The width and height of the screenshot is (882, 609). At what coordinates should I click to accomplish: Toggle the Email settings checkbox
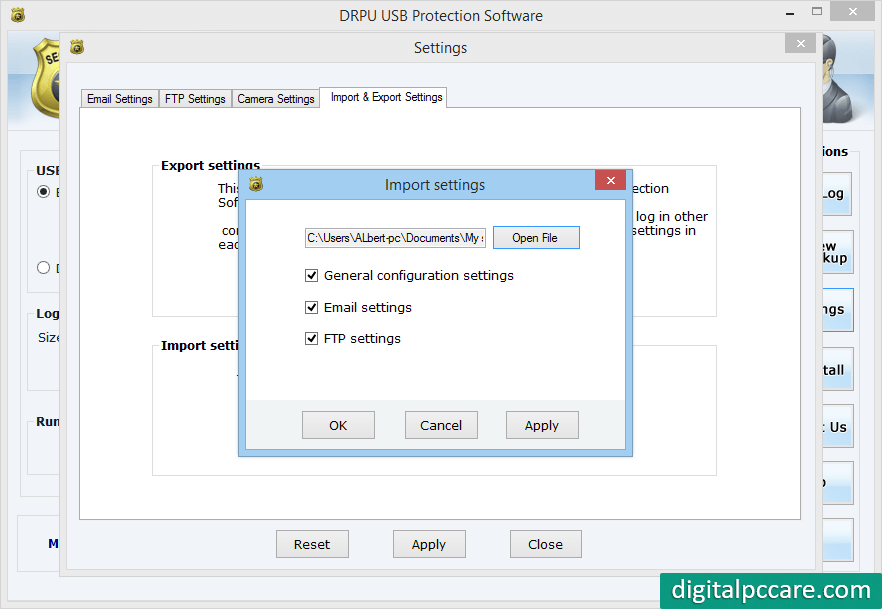pyautogui.click(x=311, y=308)
